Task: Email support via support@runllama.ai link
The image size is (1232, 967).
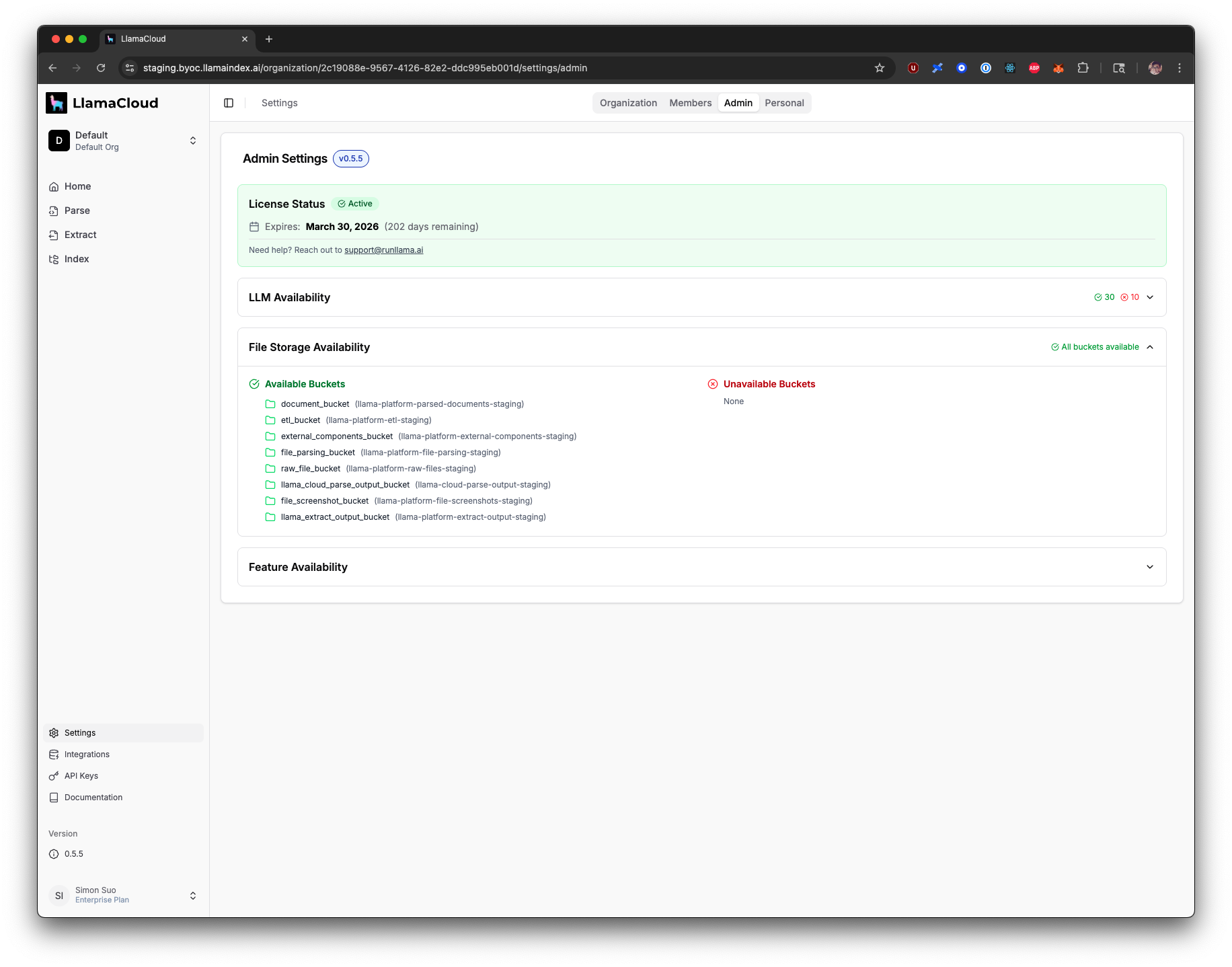Action: 383,249
